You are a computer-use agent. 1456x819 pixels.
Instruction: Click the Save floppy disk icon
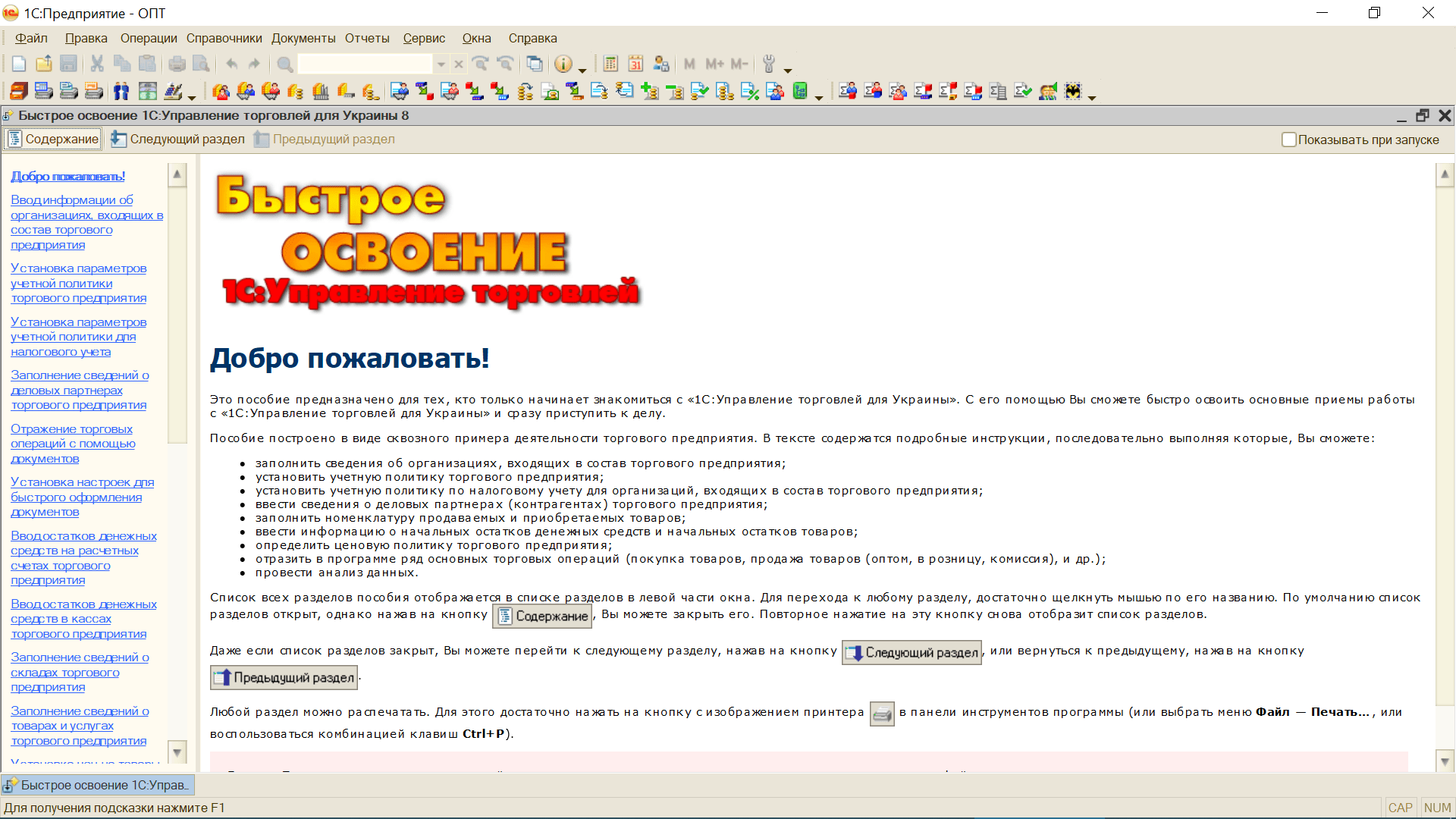[69, 64]
